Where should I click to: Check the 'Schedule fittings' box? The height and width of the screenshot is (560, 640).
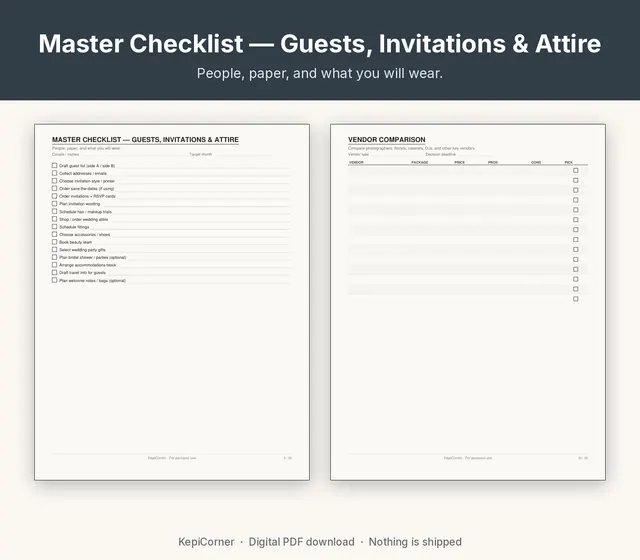tap(54, 227)
